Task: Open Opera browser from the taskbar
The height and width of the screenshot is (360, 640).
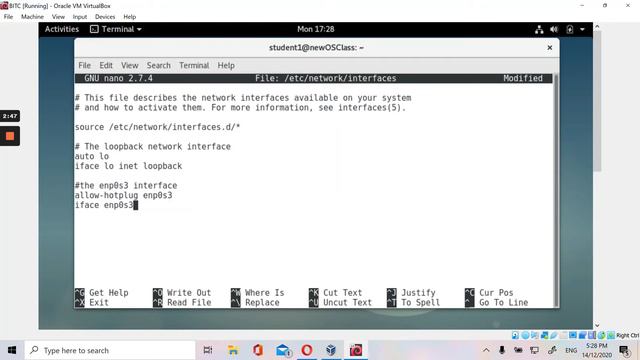Action: point(307,350)
